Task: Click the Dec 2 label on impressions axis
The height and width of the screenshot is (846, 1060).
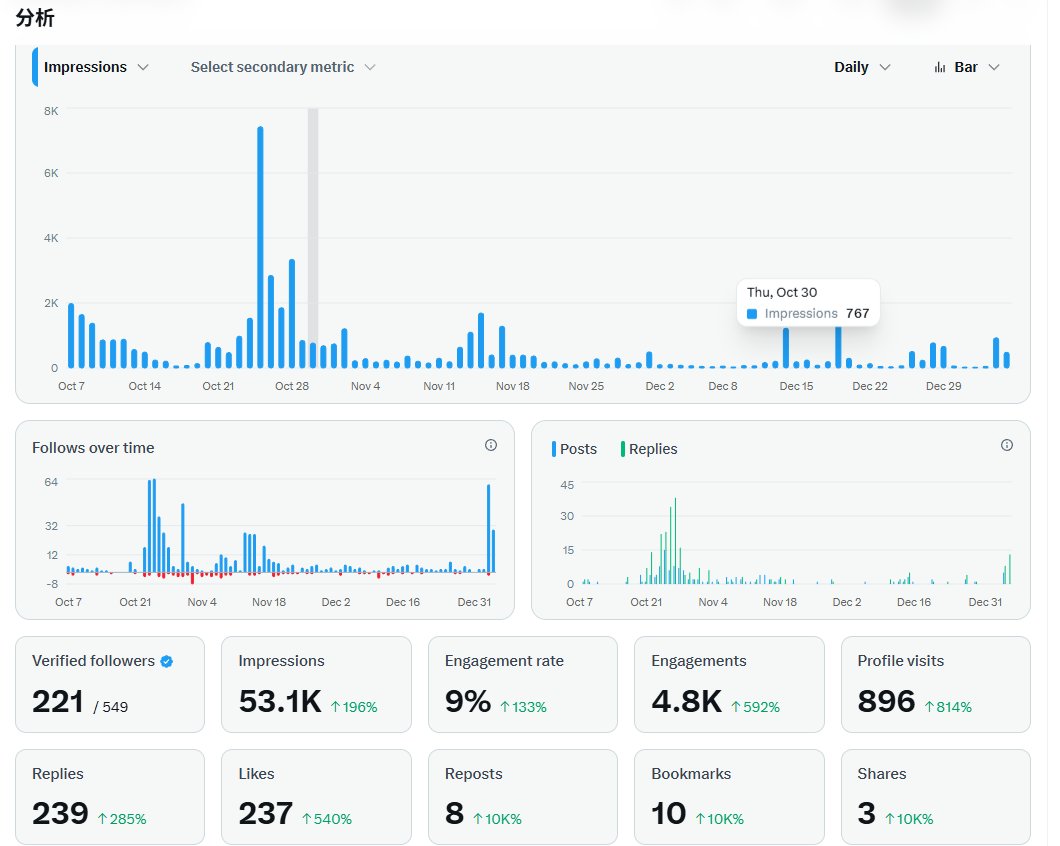Action: tap(660, 386)
